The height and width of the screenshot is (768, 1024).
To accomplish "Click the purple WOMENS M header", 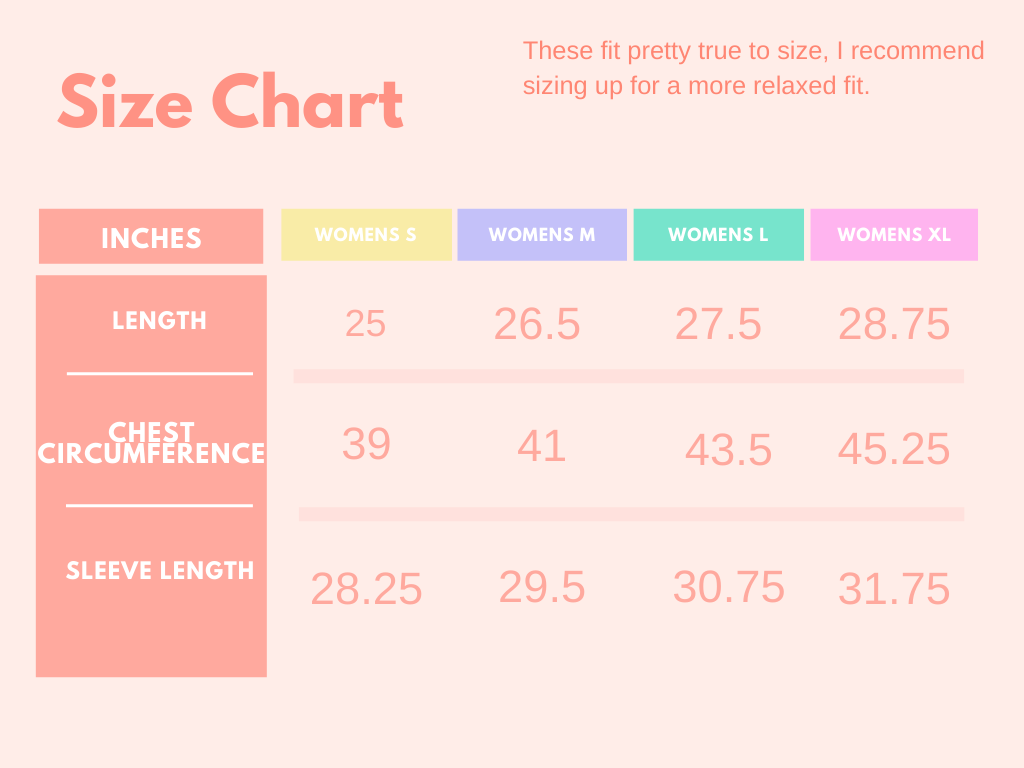I will (x=542, y=235).
